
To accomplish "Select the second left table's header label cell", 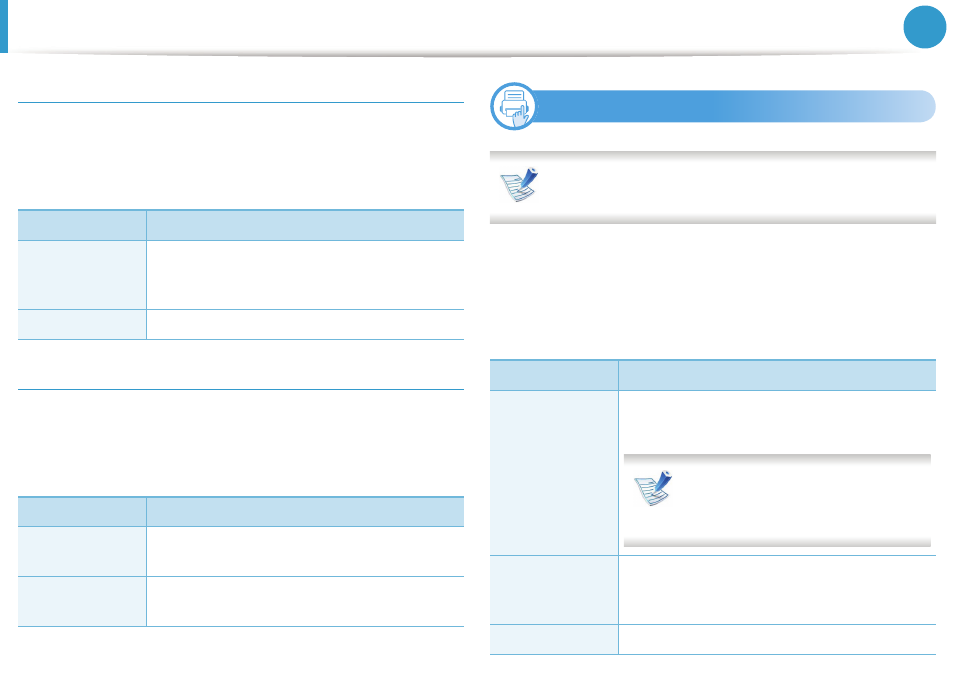I will coord(82,512).
